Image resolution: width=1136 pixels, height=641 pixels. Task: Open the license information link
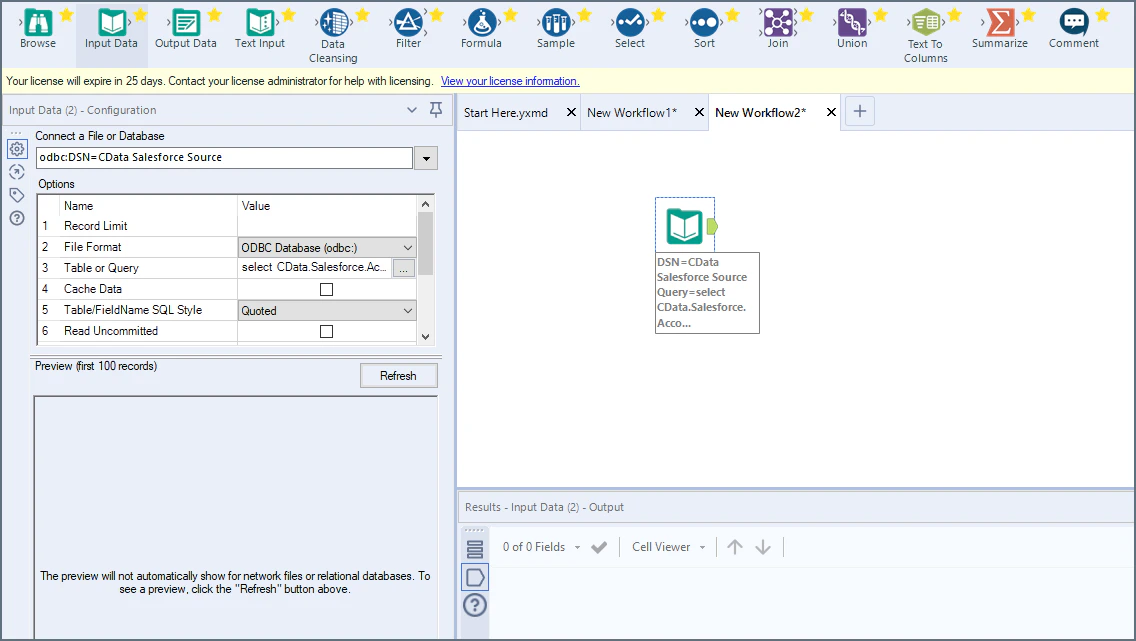[510, 81]
